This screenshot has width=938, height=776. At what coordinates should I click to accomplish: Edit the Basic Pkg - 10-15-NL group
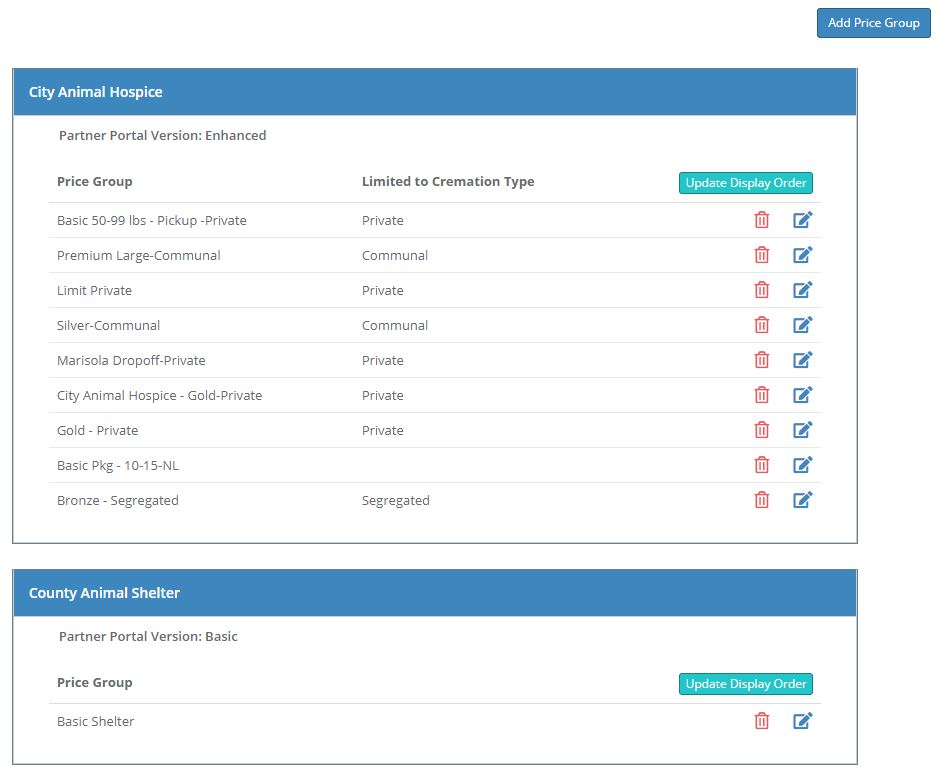point(802,465)
